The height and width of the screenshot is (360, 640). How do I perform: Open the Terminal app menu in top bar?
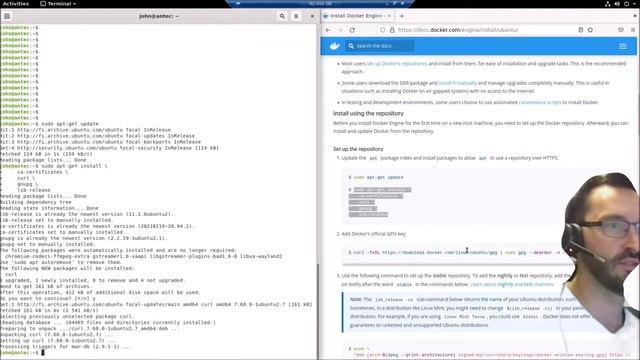pos(58,4)
